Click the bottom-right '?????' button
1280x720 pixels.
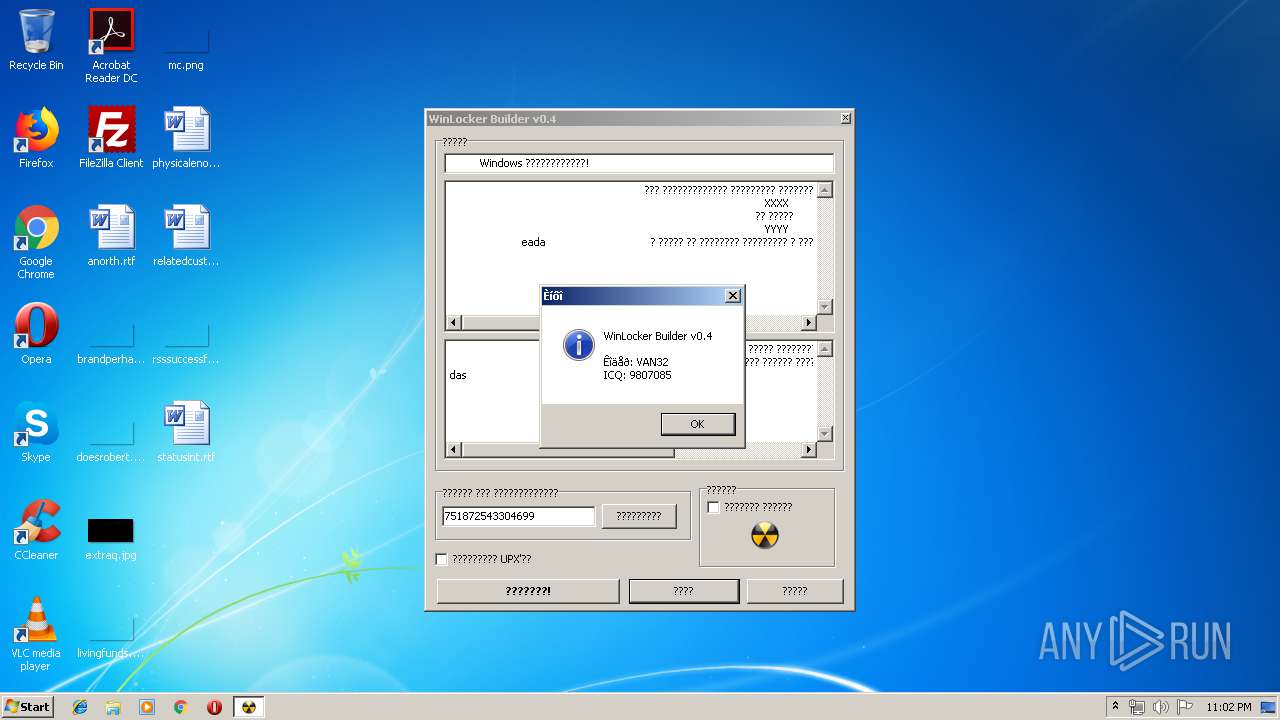795,591
